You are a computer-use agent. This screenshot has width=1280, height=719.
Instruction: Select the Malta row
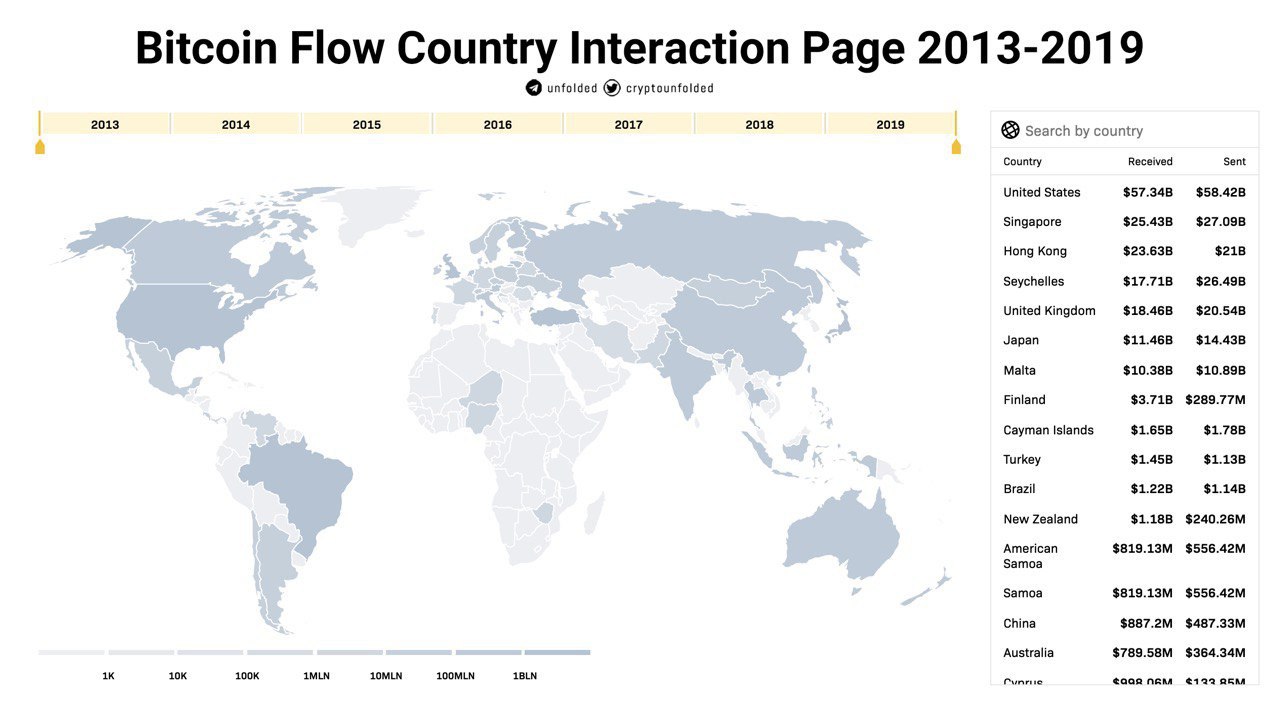(x=1125, y=370)
